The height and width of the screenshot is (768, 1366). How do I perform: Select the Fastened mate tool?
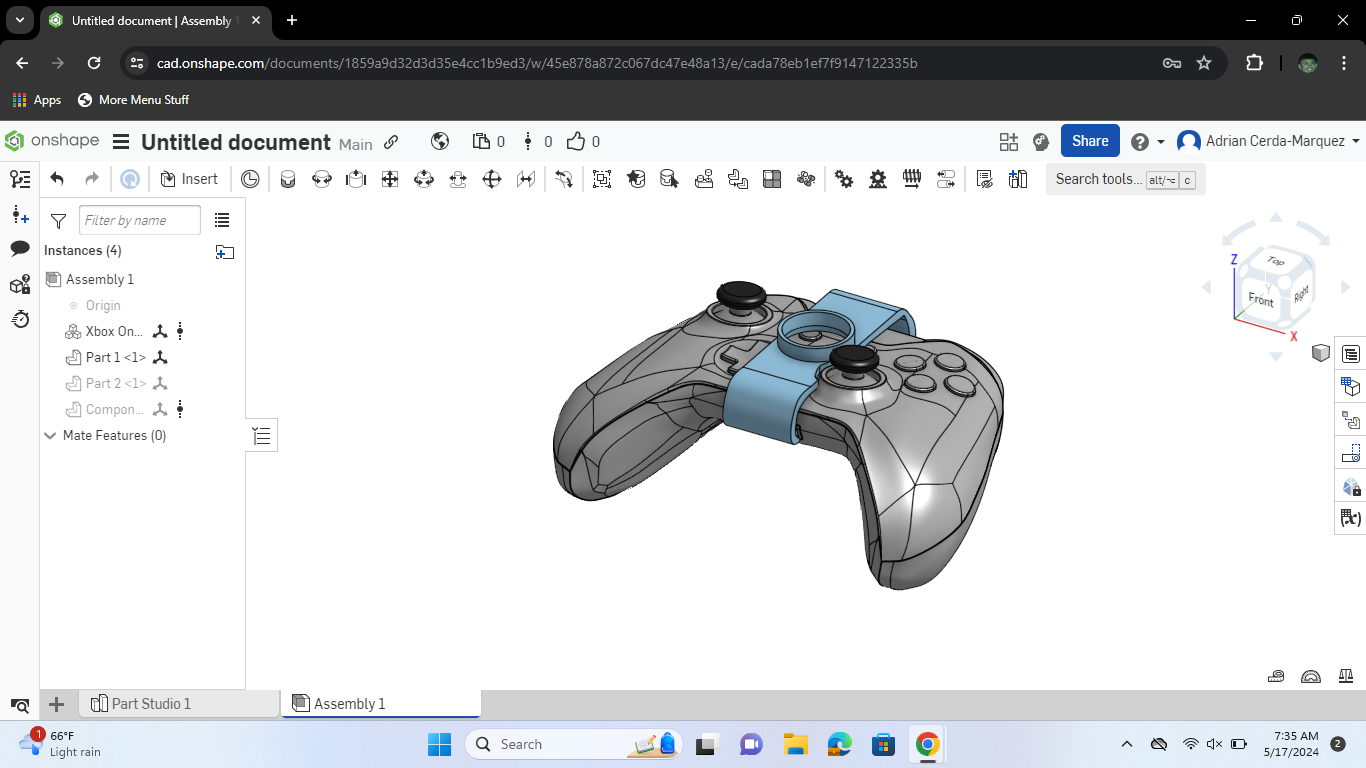(x=288, y=179)
